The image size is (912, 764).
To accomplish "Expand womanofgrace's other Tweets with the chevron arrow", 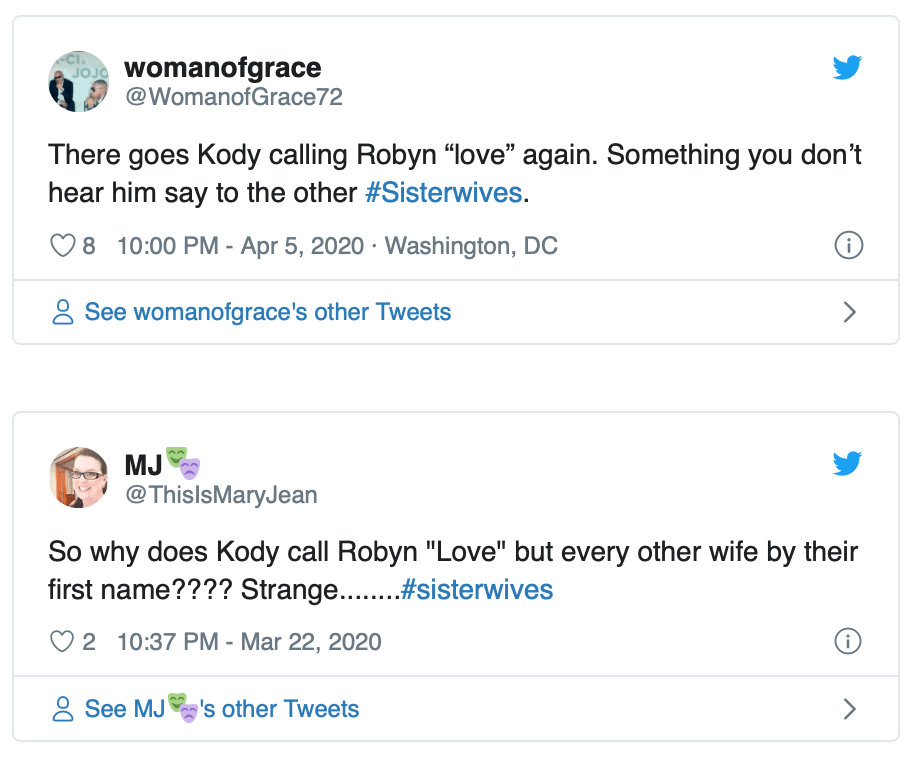I will click(x=850, y=312).
